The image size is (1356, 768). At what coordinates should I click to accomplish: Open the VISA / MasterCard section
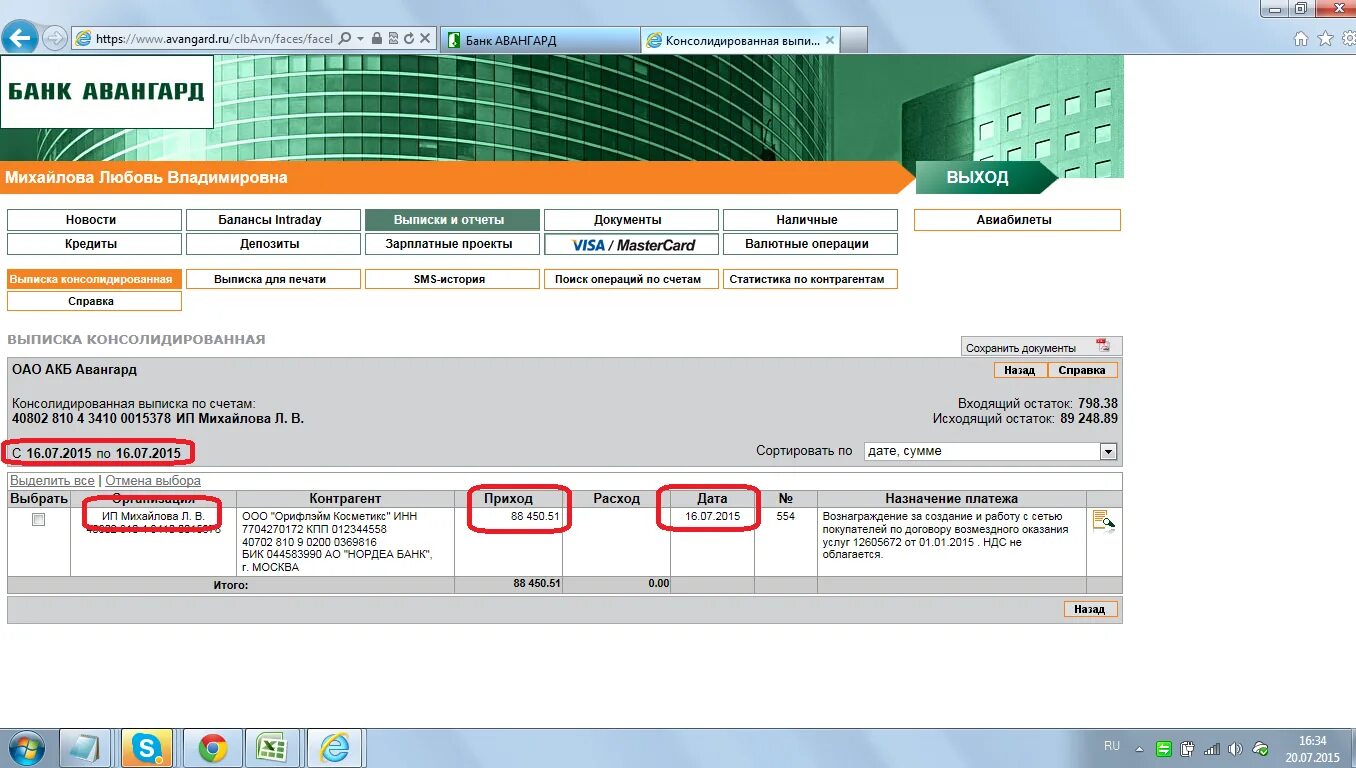click(x=631, y=244)
